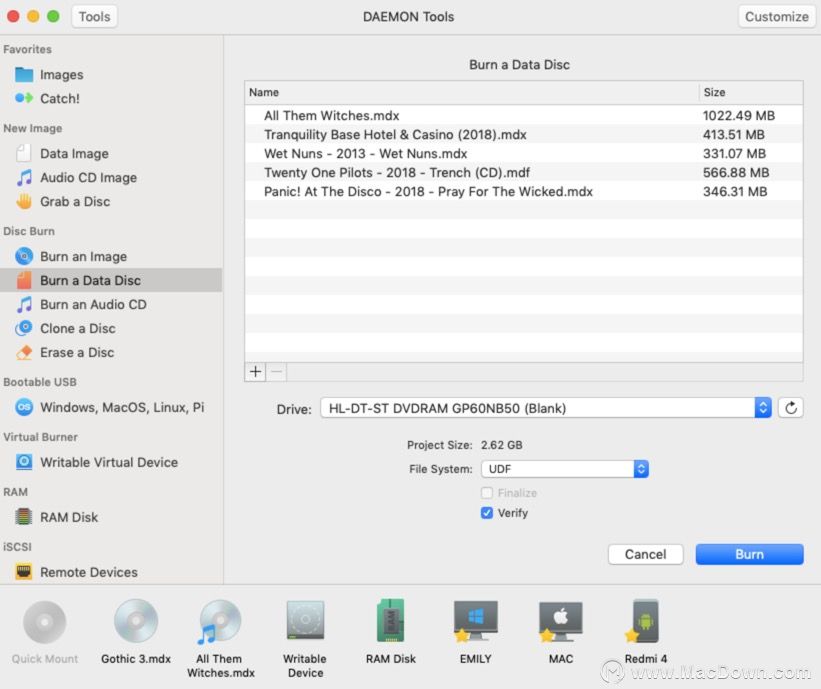The height and width of the screenshot is (689, 821).
Task: Click the 1022.49 MB size cell
Action: coord(738,115)
